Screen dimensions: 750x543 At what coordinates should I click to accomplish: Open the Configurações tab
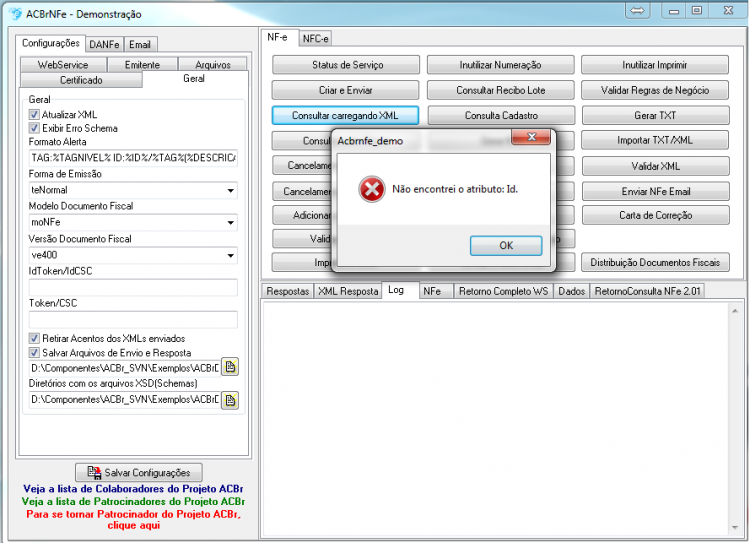pos(51,43)
